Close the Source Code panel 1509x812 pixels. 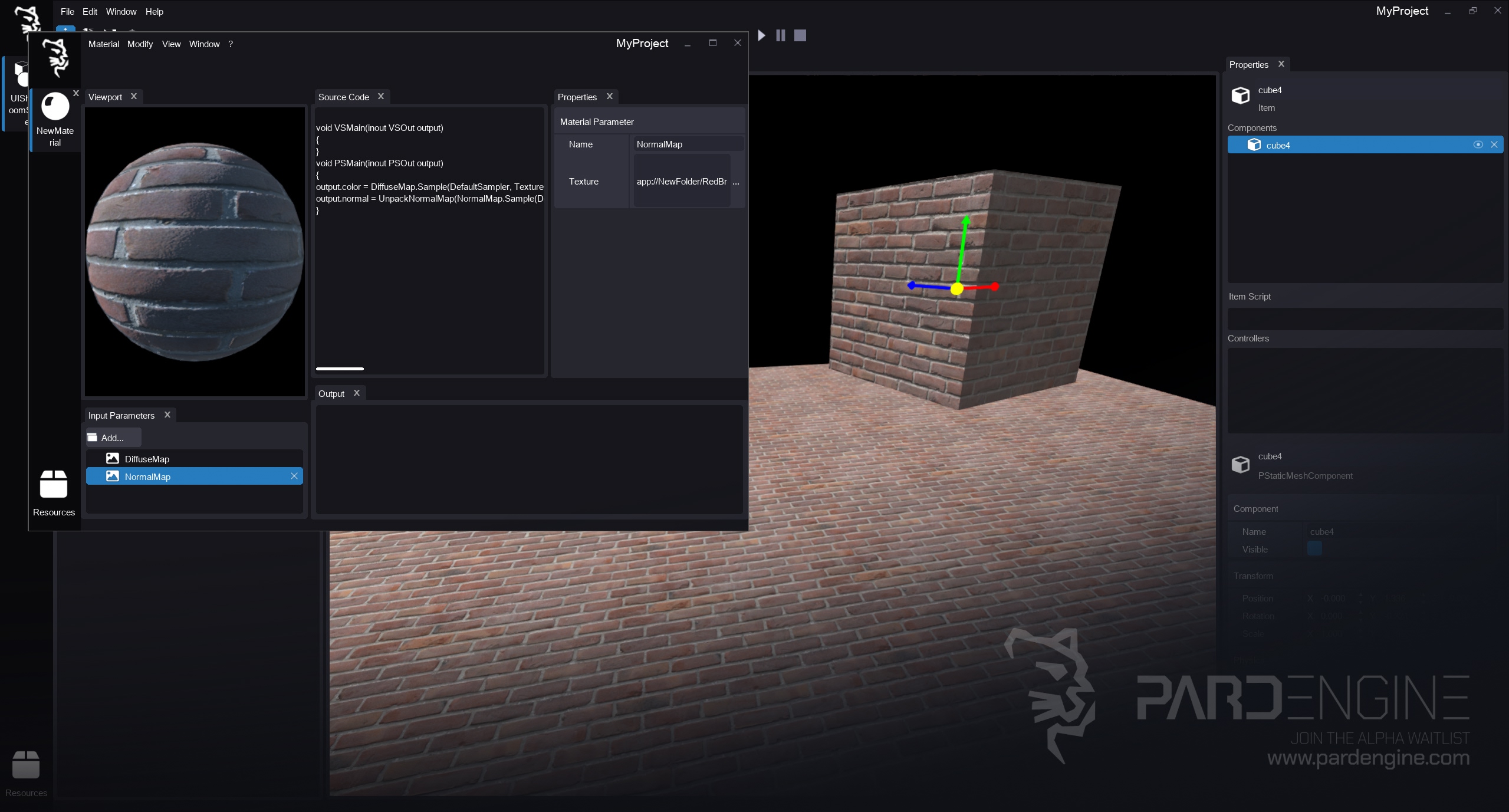point(381,97)
